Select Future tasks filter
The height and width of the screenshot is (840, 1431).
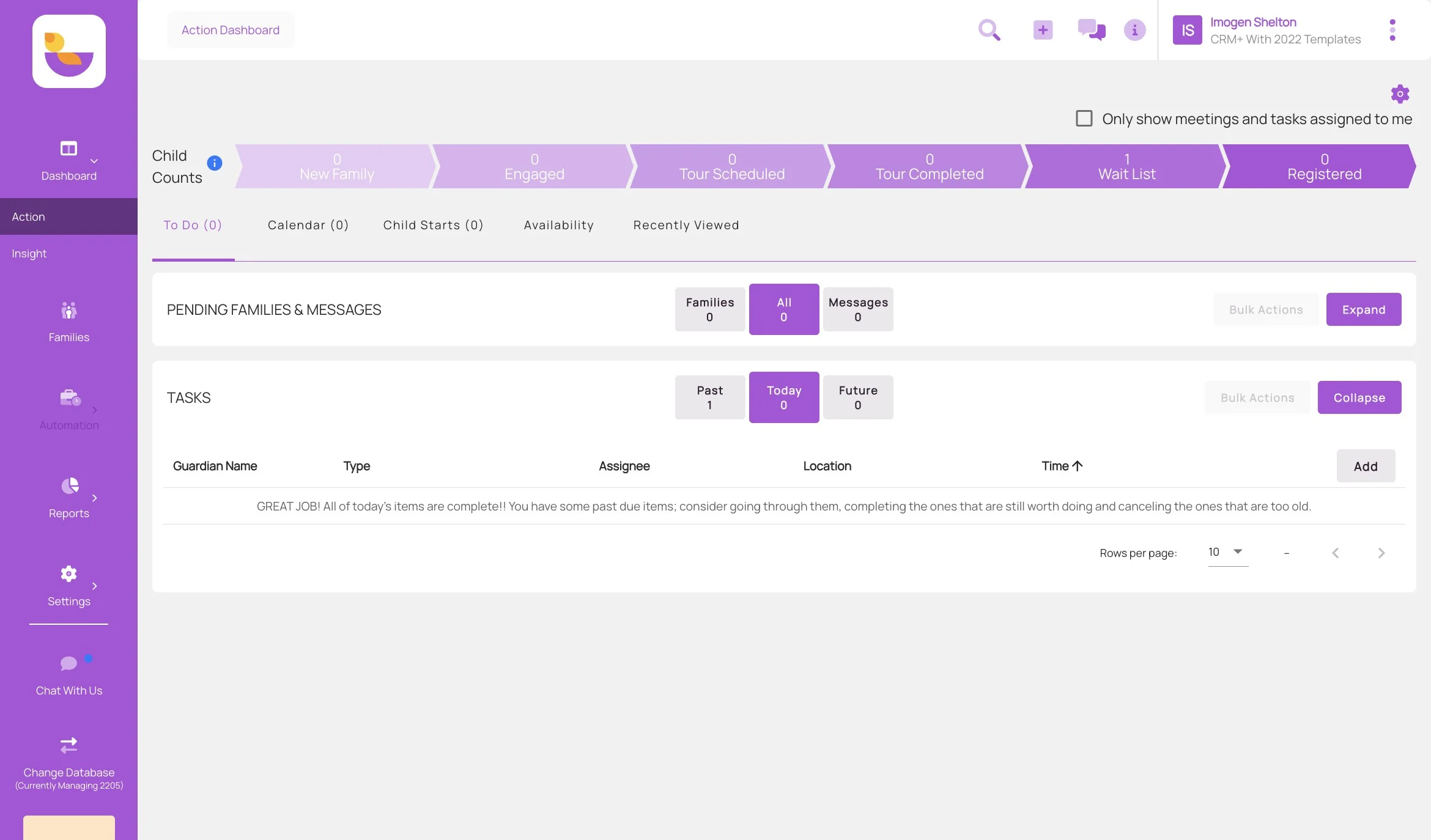[x=858, y=397]
